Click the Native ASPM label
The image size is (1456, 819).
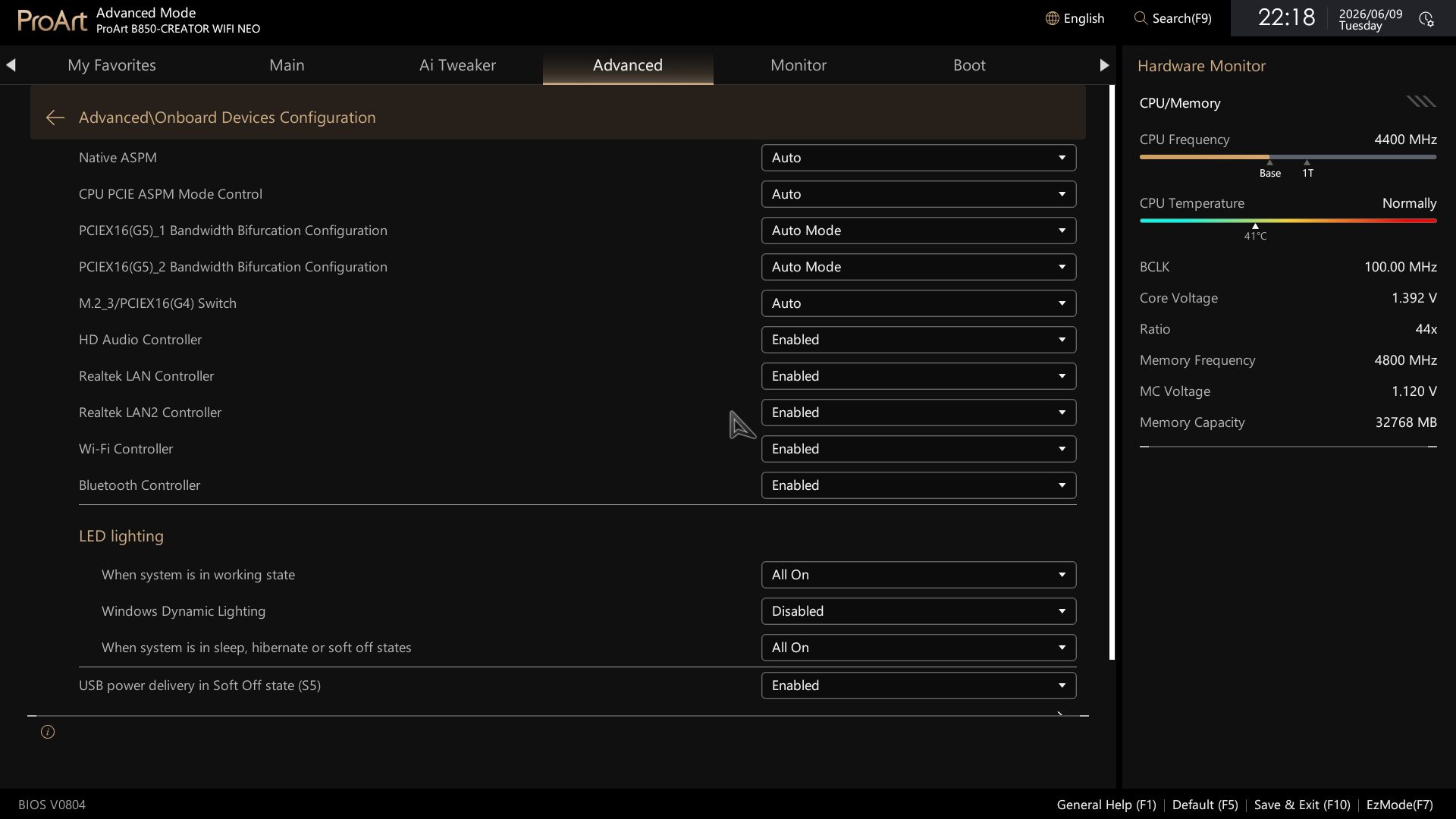click(x=118, y=158)
